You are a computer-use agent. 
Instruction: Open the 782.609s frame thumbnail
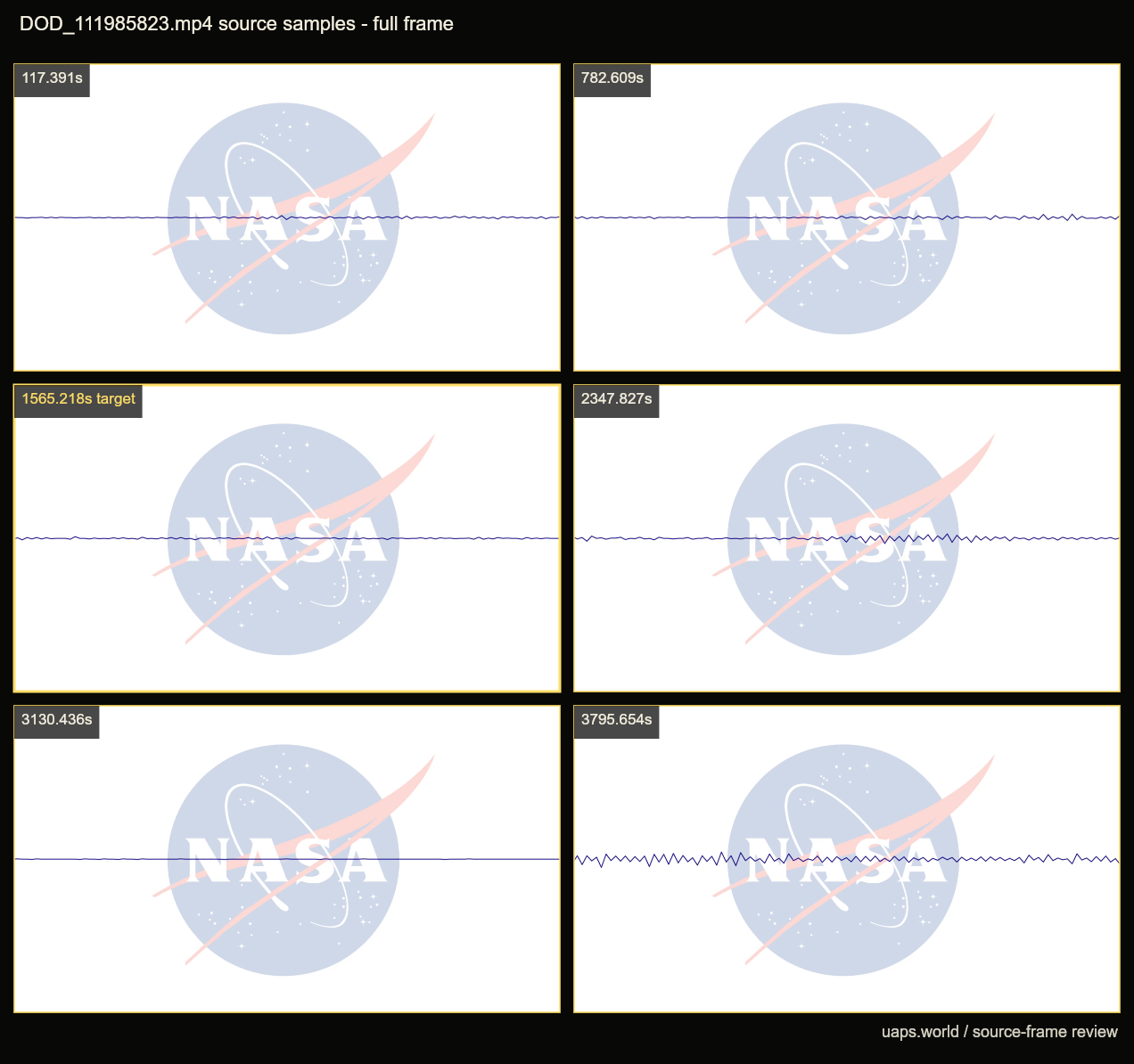click(847, 217)
